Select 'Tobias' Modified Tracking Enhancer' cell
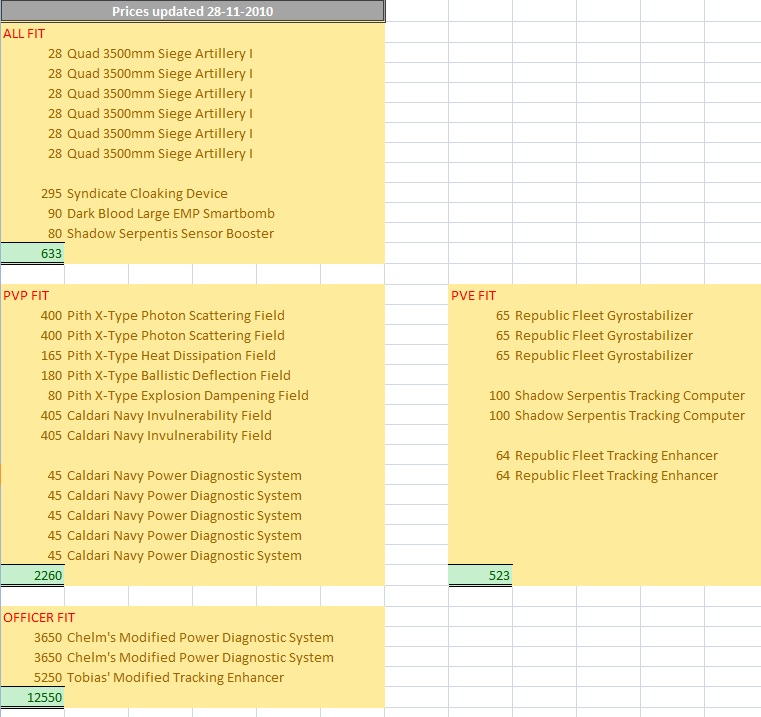The image size is (761, 717). pyautogui.click(x=175, y=677)
